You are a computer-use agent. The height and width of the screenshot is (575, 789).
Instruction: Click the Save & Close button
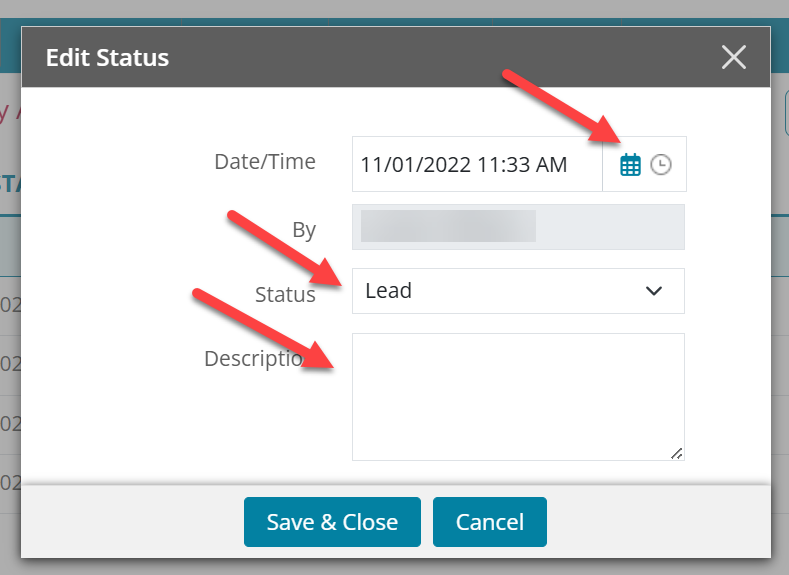(x=332, y=522)
